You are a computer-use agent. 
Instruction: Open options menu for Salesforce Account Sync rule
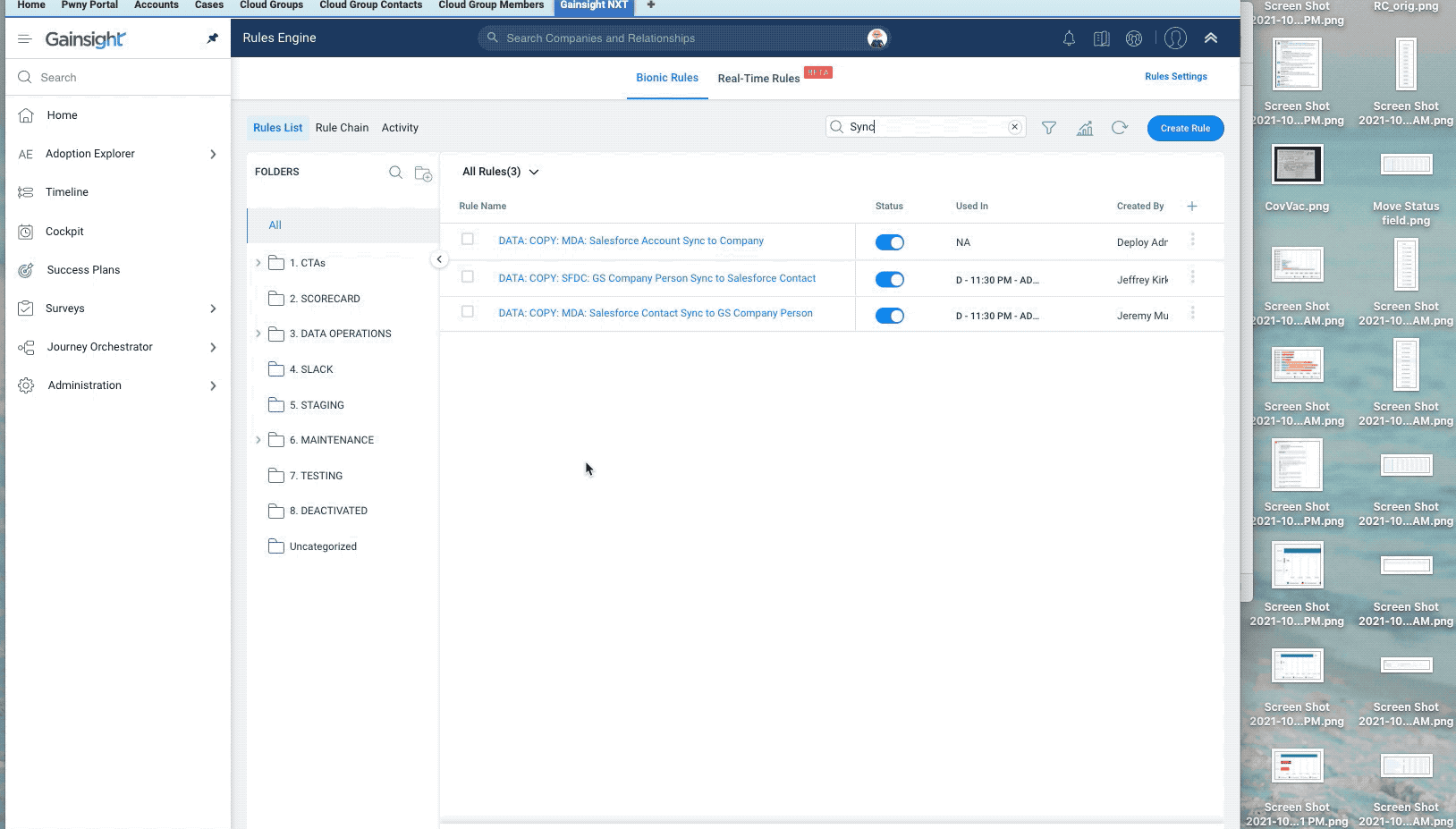1193,241
